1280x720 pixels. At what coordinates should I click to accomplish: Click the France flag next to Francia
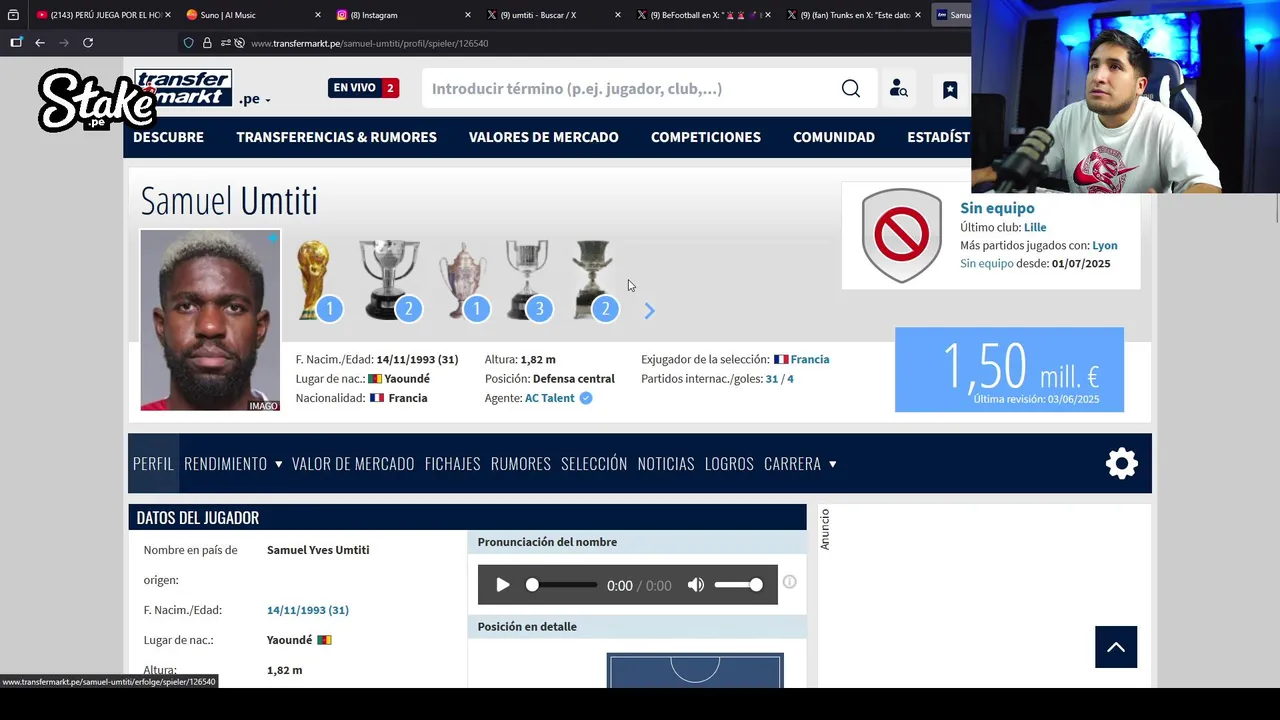[781, 359]
